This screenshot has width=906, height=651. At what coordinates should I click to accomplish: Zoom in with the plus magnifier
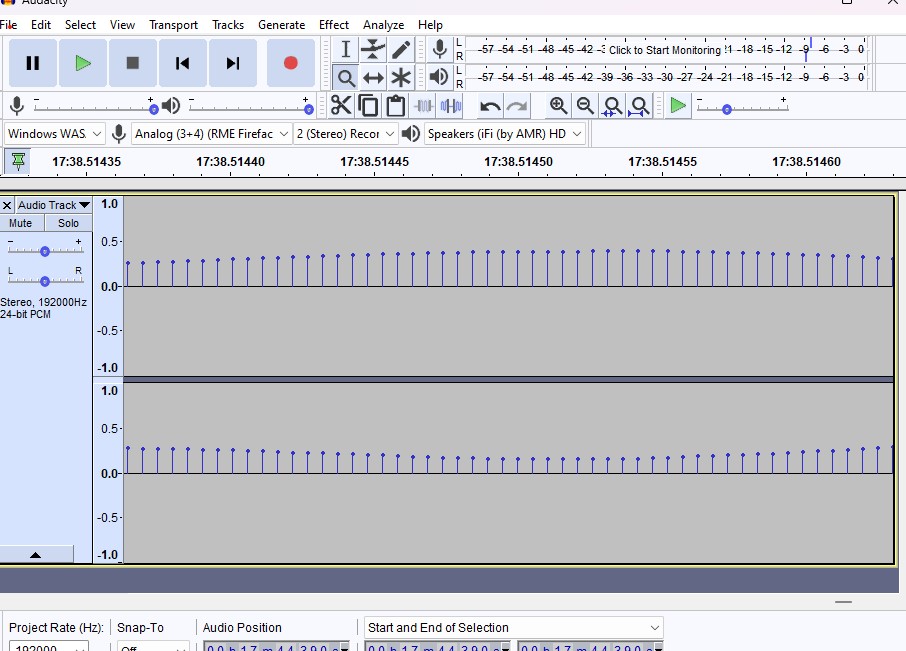(558, 106)
